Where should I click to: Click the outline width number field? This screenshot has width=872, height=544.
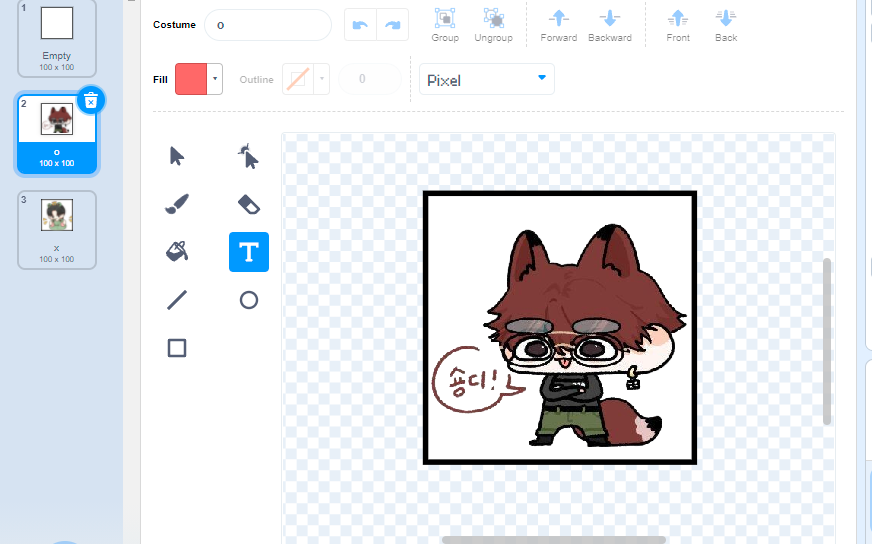point(369,79)
